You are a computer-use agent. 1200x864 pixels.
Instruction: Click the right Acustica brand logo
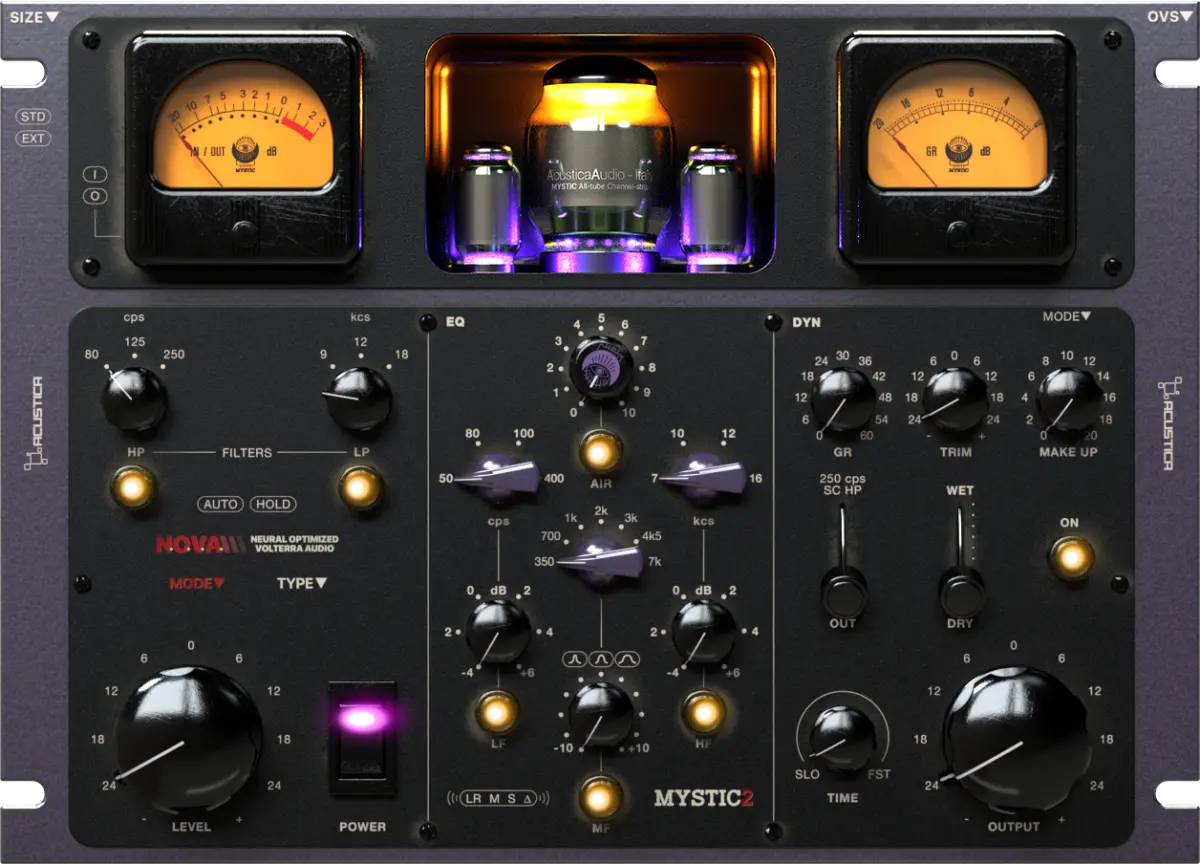tap(1168, 424)
